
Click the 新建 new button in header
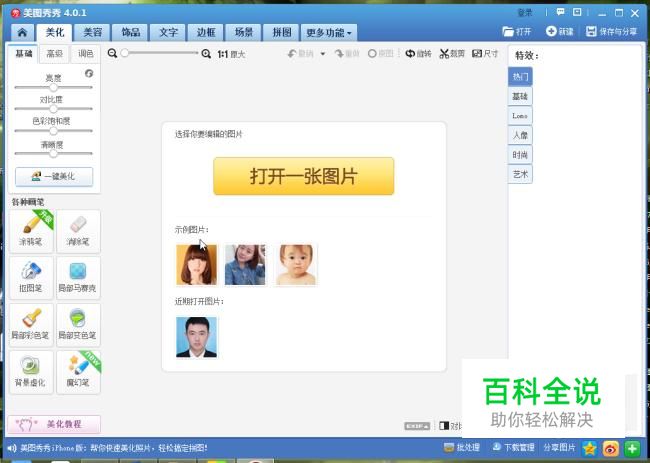pos(560,32)
